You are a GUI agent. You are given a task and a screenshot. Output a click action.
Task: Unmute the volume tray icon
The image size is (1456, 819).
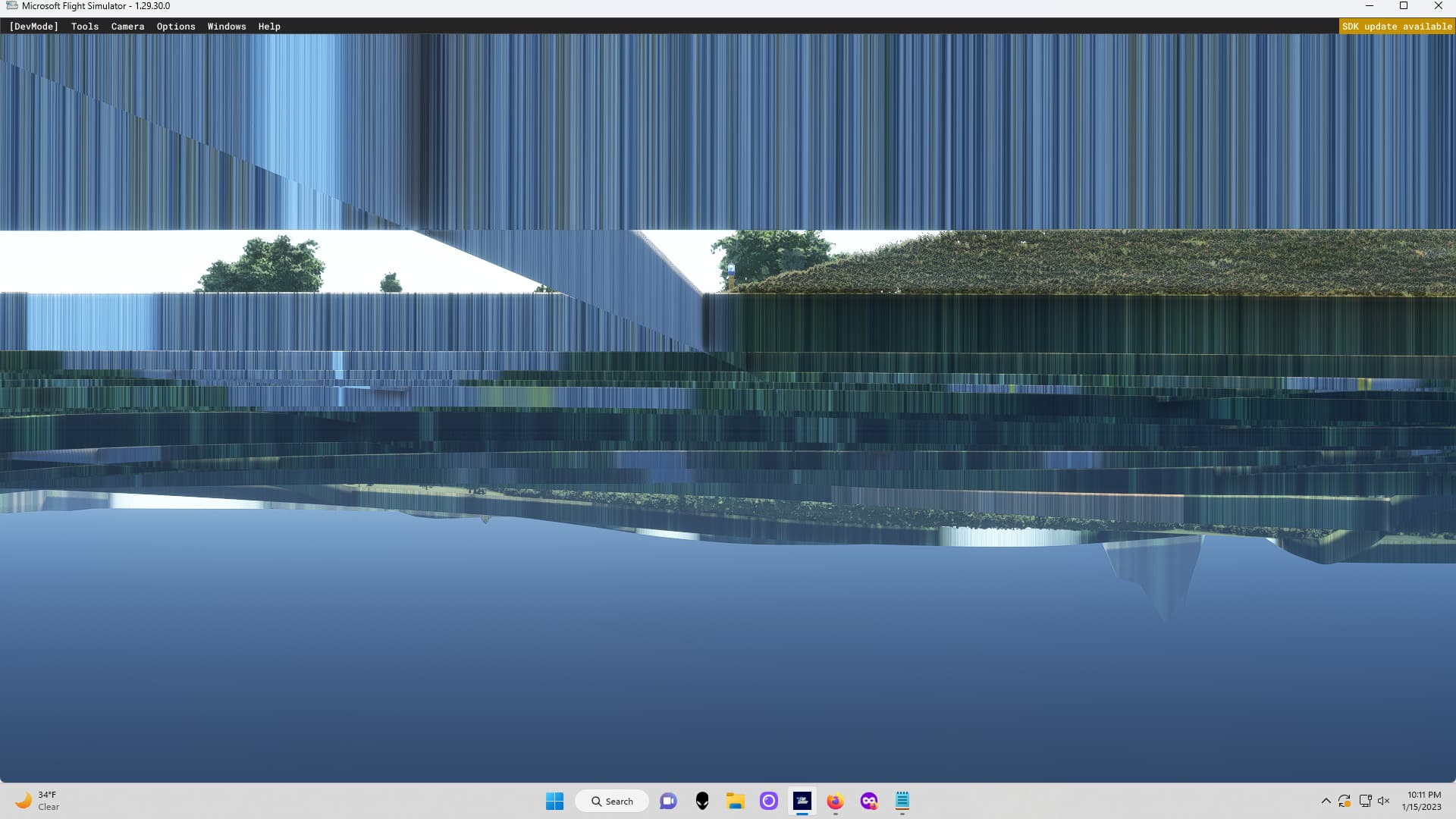tap(1383, 801)
